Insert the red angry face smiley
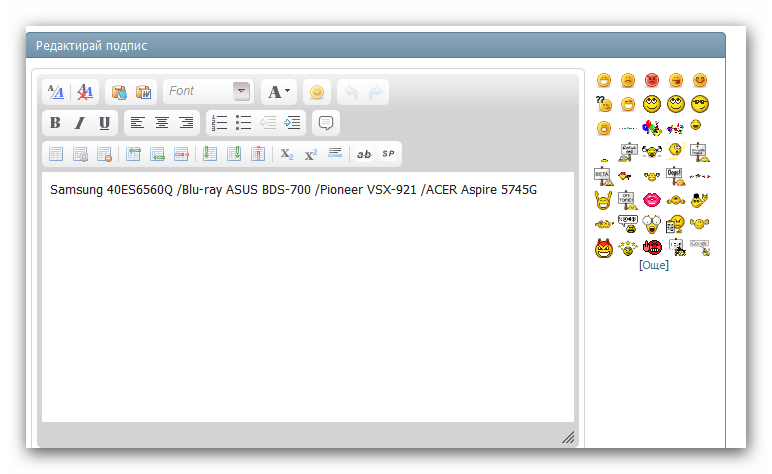The image size is (772, 474). click(x=651, y=80)
